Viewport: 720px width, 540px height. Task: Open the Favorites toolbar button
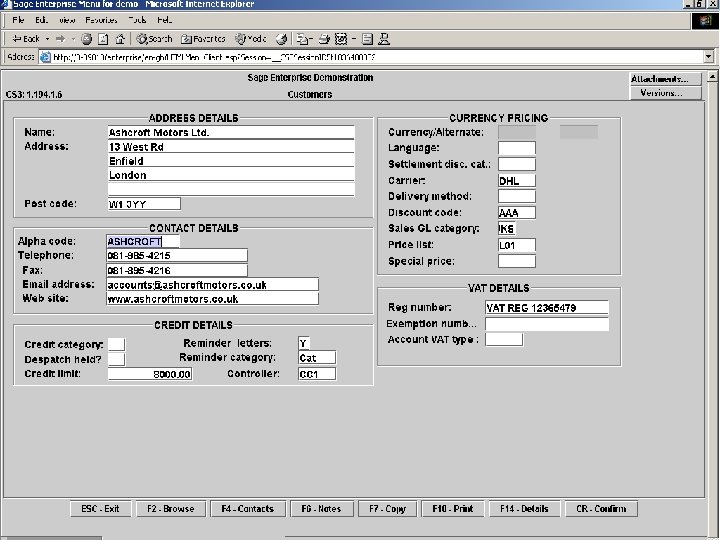(203, 39)
